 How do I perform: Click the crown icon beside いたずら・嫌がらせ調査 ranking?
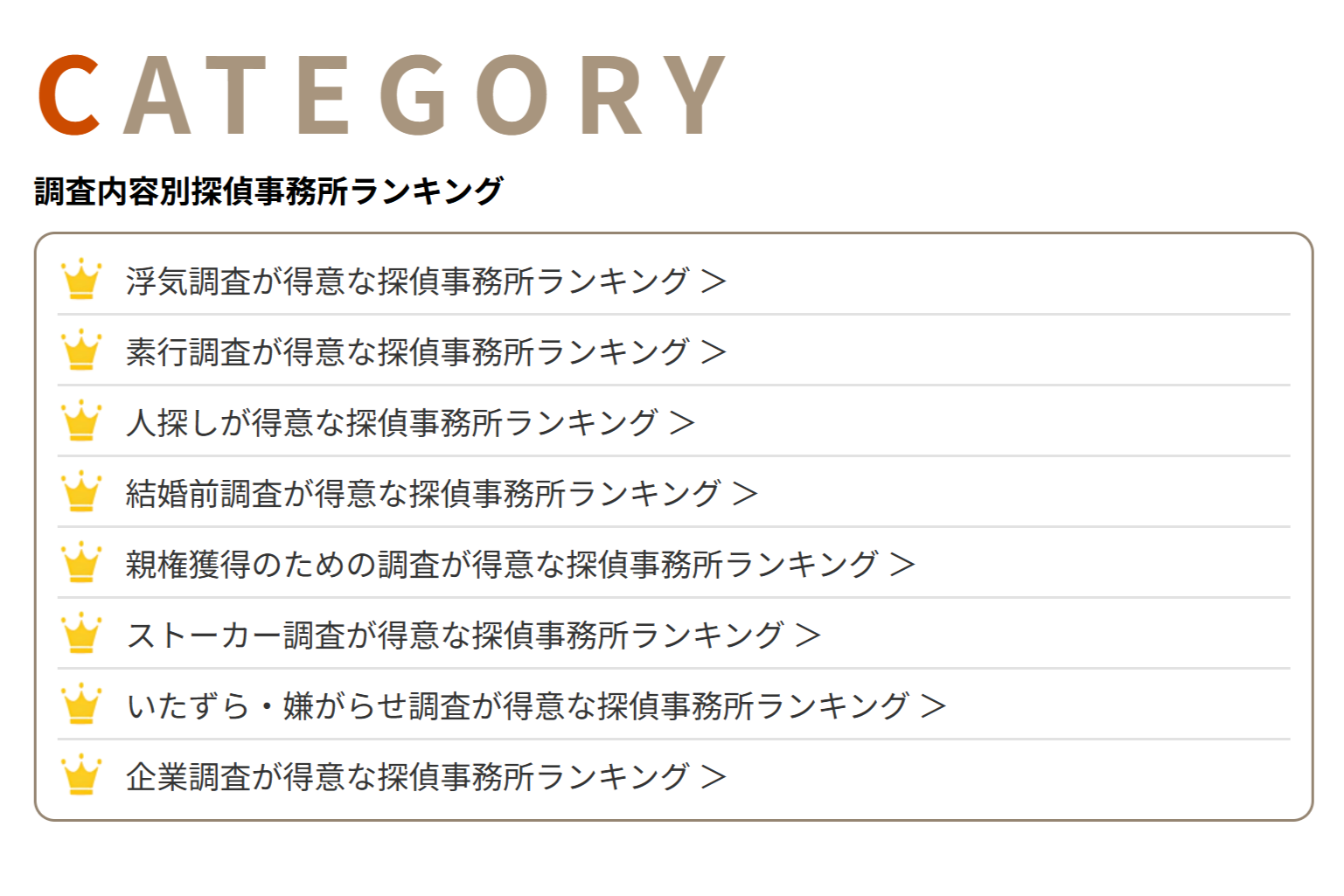click(x=81, y=705)
